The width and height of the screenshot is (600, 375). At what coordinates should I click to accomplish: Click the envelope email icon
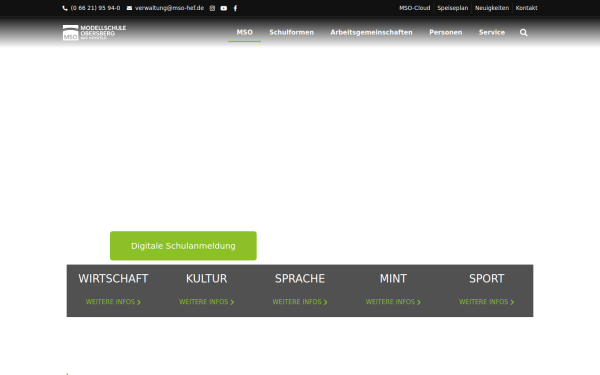click(x=129, y=8)
